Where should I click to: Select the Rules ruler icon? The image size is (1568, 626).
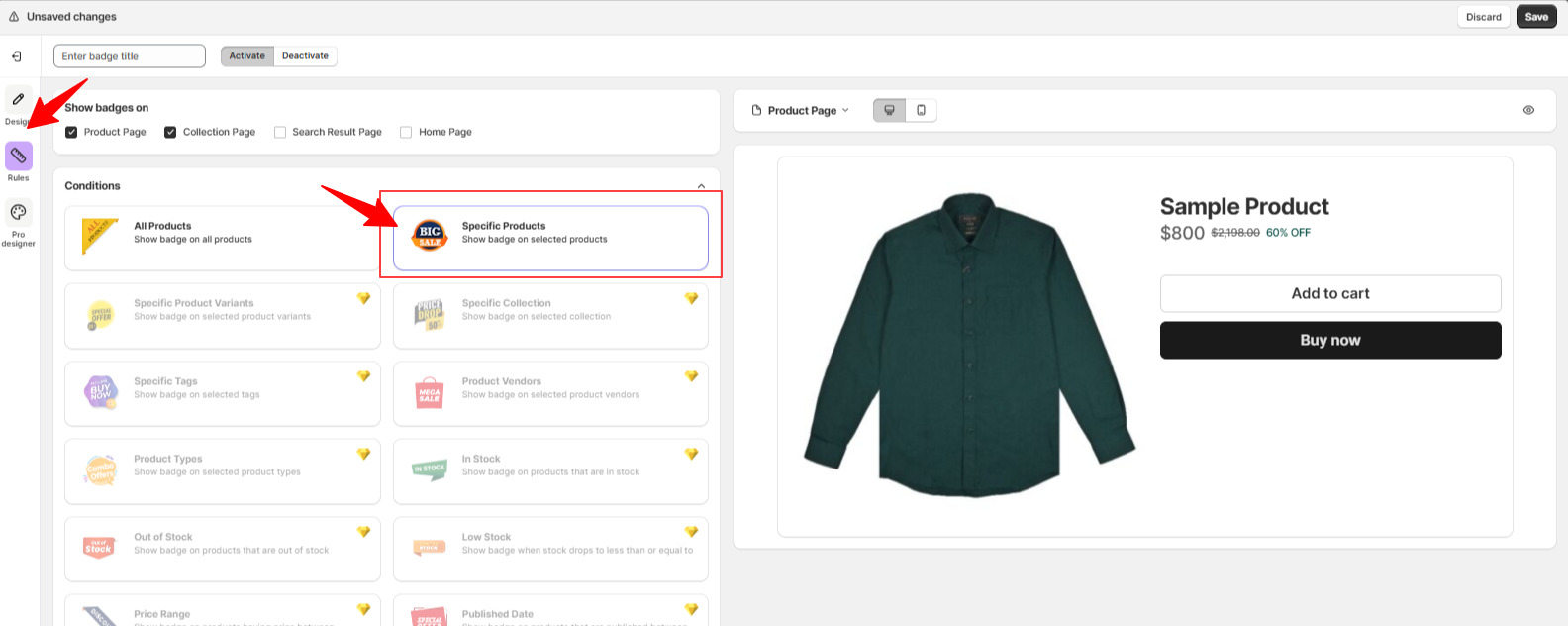(x=18, y=156)
